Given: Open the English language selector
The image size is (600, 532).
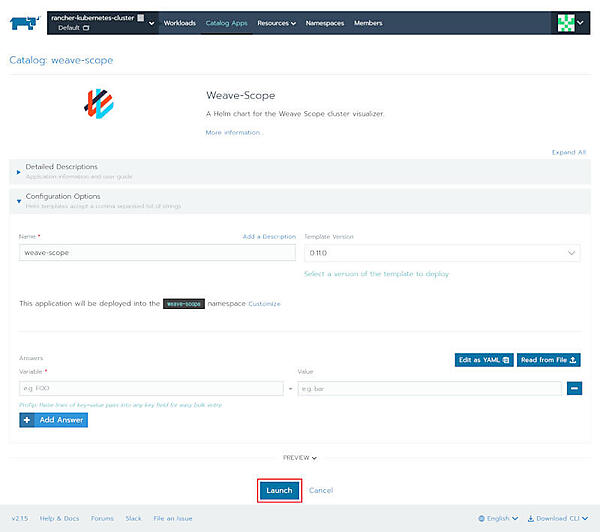Looking at the screenshot, I should (x=498, y=518).
